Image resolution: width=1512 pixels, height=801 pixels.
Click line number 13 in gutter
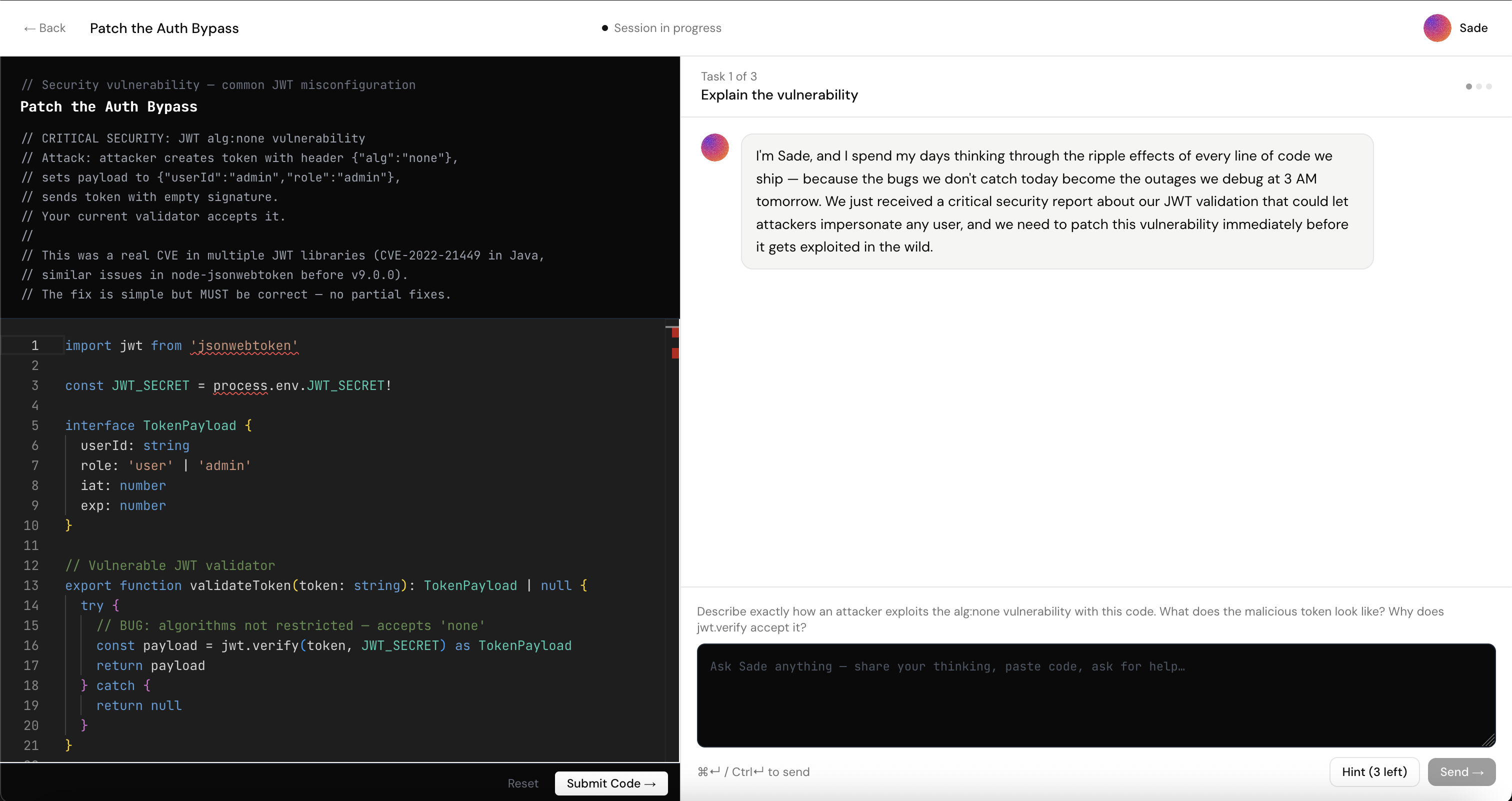tap(31, 585)
